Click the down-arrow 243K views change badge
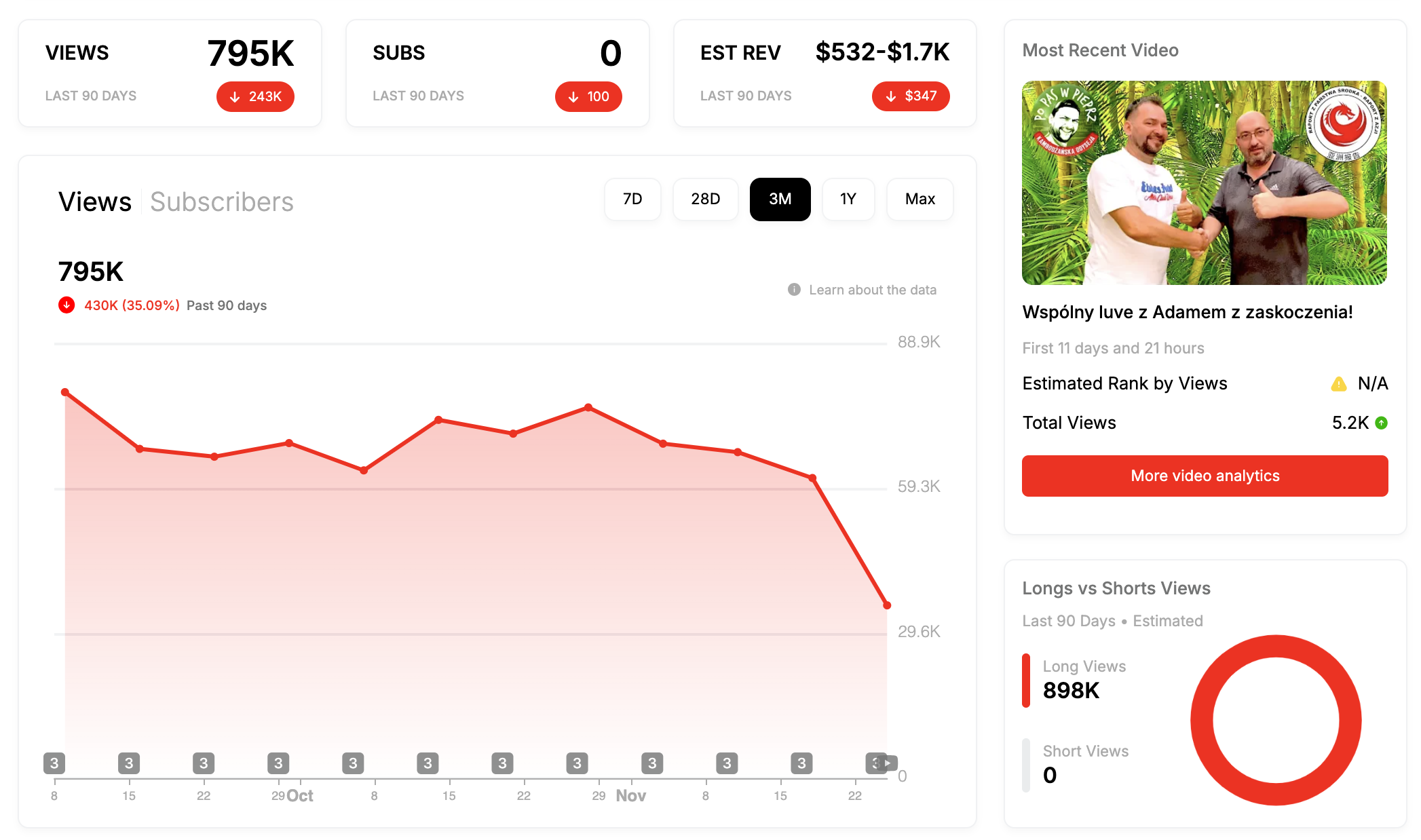1421x840 pixels. pos(255,96)
